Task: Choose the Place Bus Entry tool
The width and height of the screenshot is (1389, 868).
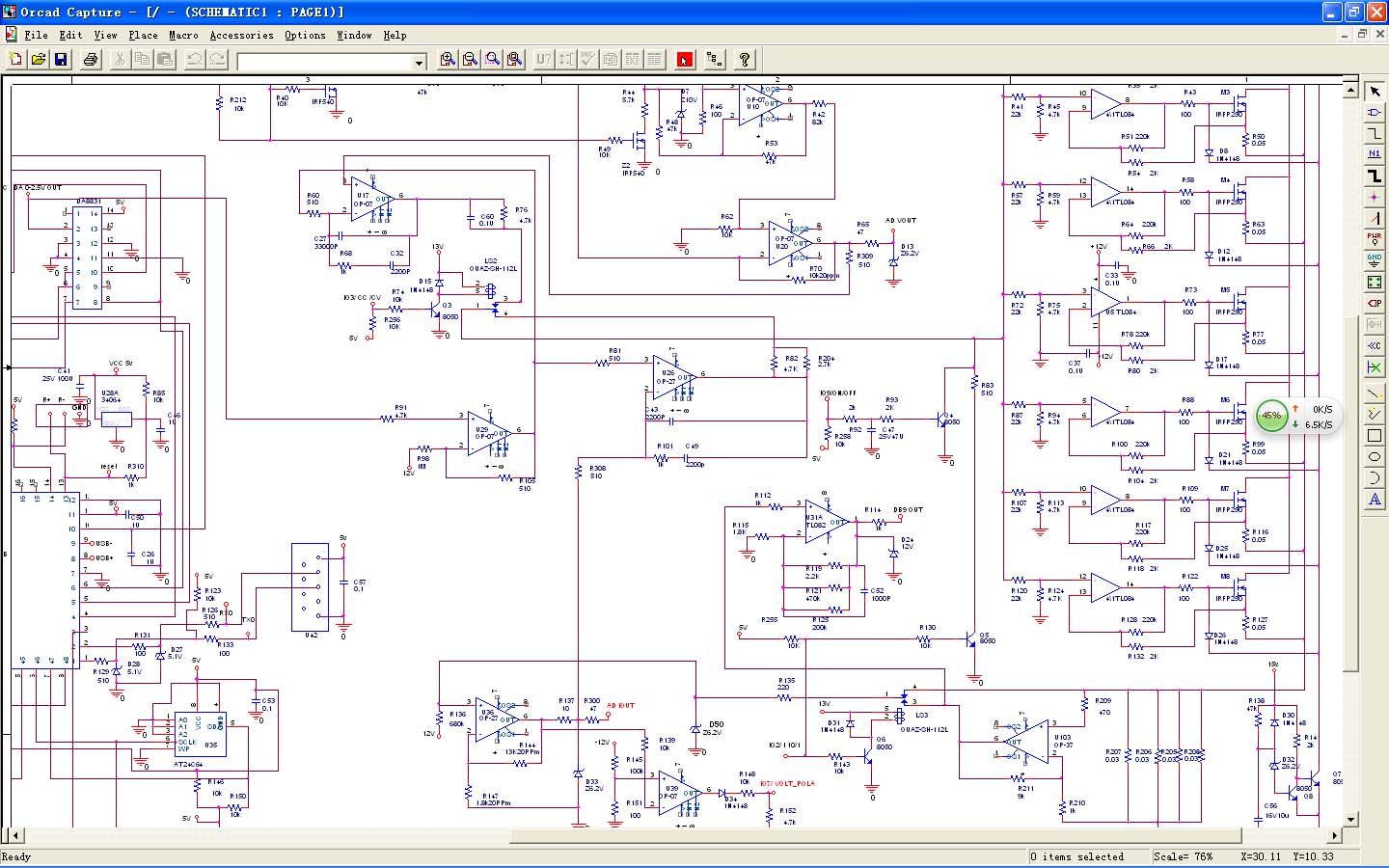Action: tap(1375, 218)
